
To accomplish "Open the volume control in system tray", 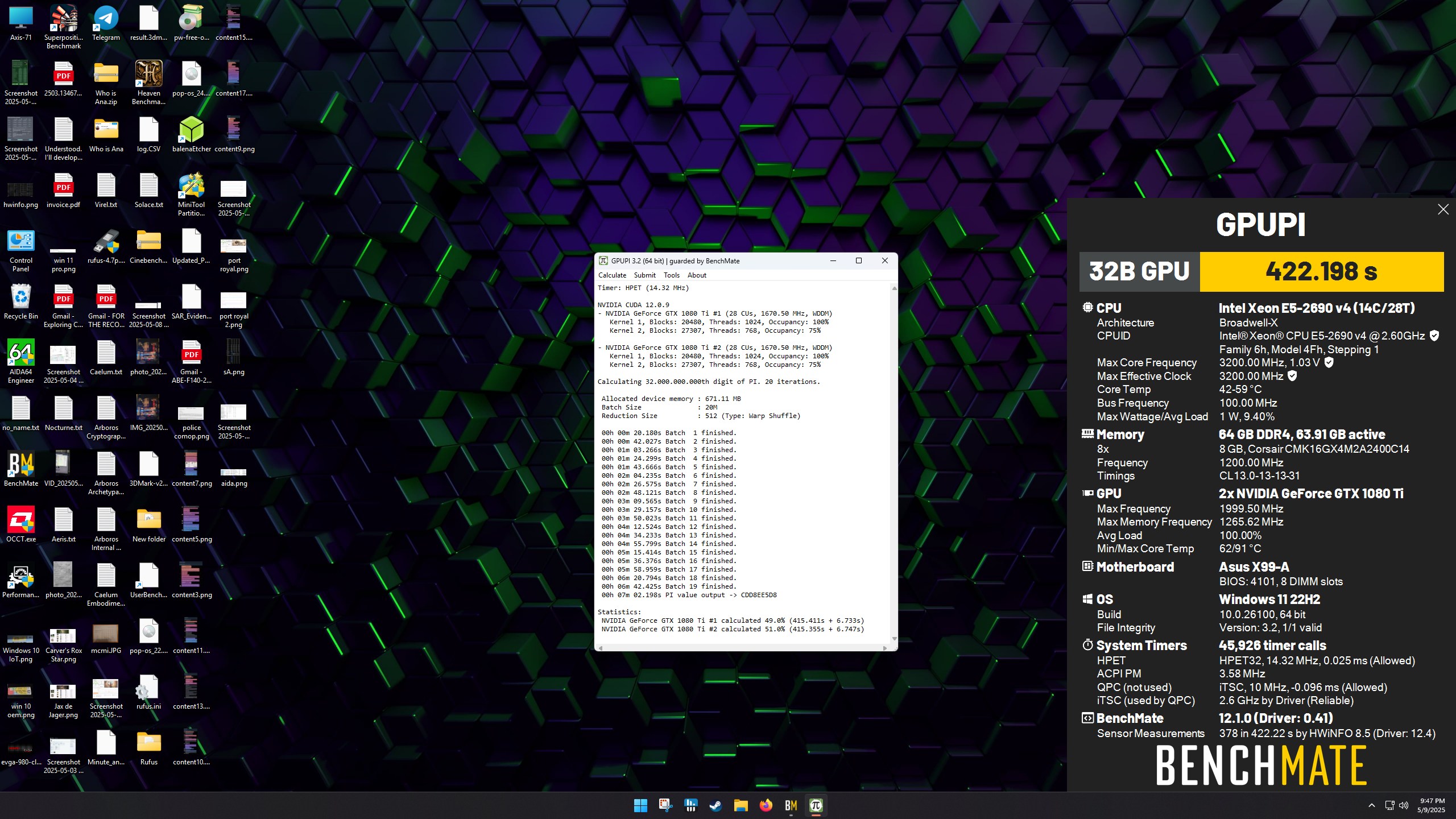I will 1404,805.
